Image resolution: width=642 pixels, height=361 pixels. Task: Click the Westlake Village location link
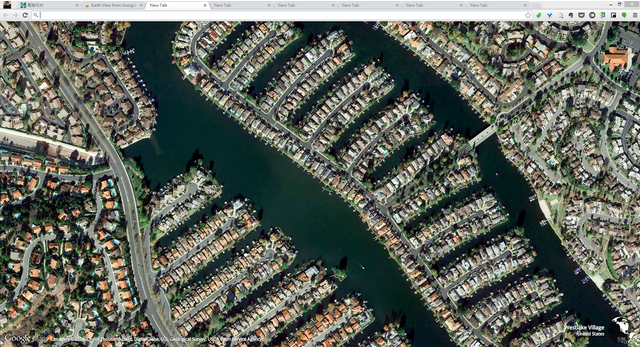pos(584,328)
